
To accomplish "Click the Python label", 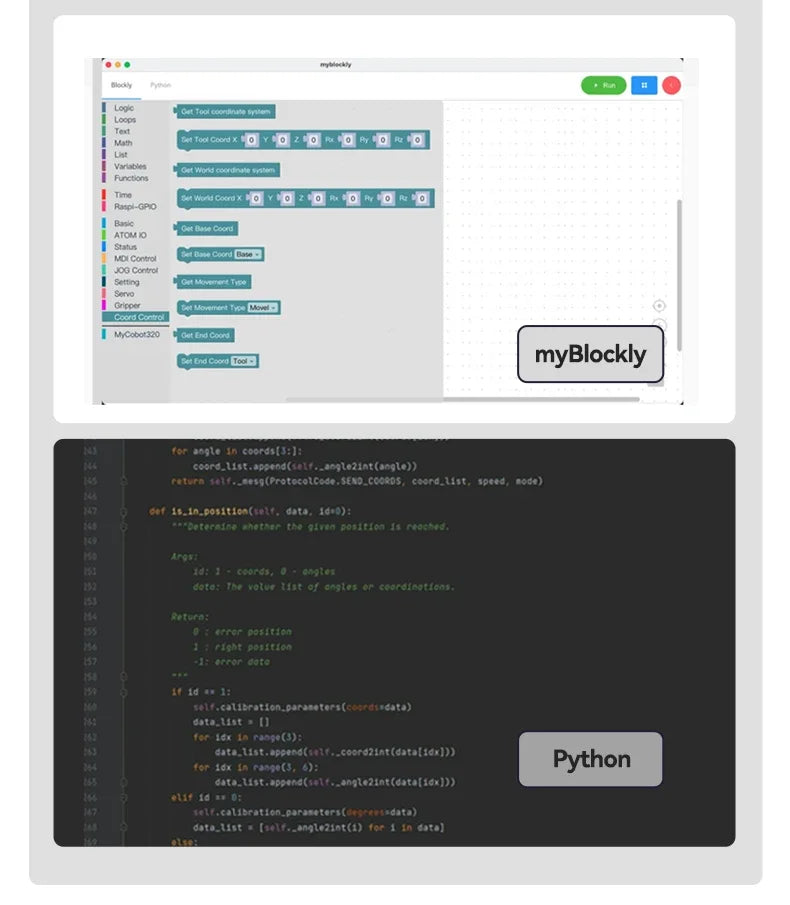I will pyautogui.click(x=590, y=759).
